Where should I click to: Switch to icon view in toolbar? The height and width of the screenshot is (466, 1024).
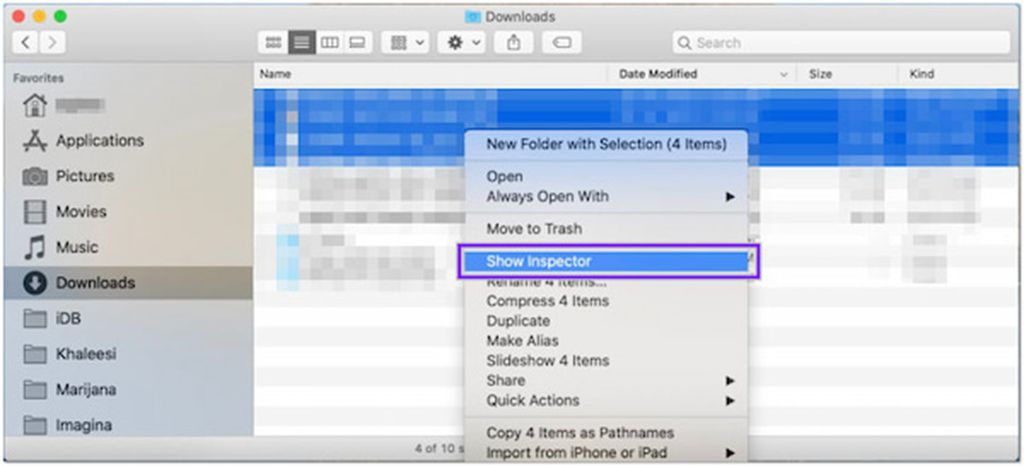(x=272, y=43)
